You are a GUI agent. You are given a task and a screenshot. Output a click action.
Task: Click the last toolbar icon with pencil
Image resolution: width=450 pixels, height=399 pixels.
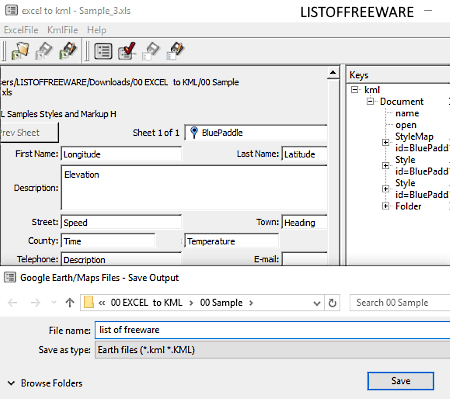175,51
